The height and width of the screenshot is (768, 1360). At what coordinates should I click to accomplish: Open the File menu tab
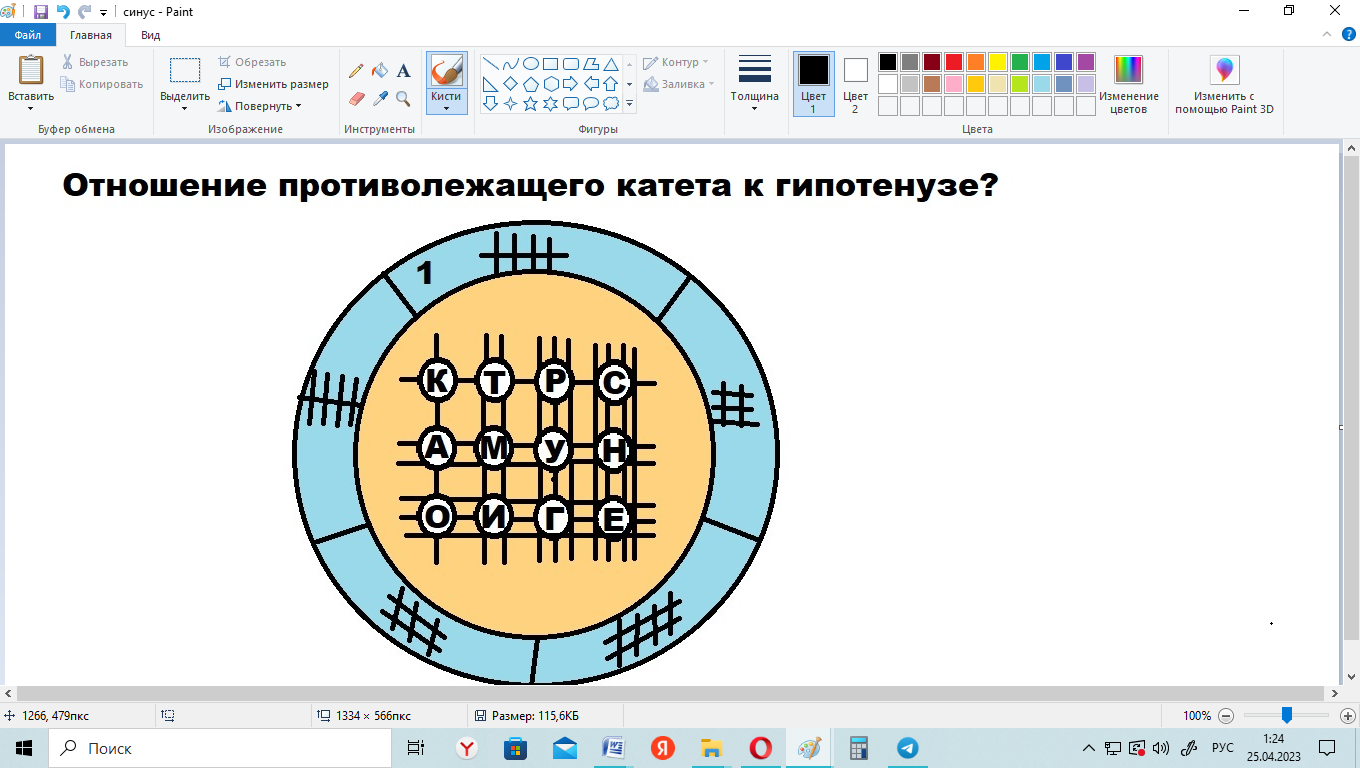(x=28, y=35)
